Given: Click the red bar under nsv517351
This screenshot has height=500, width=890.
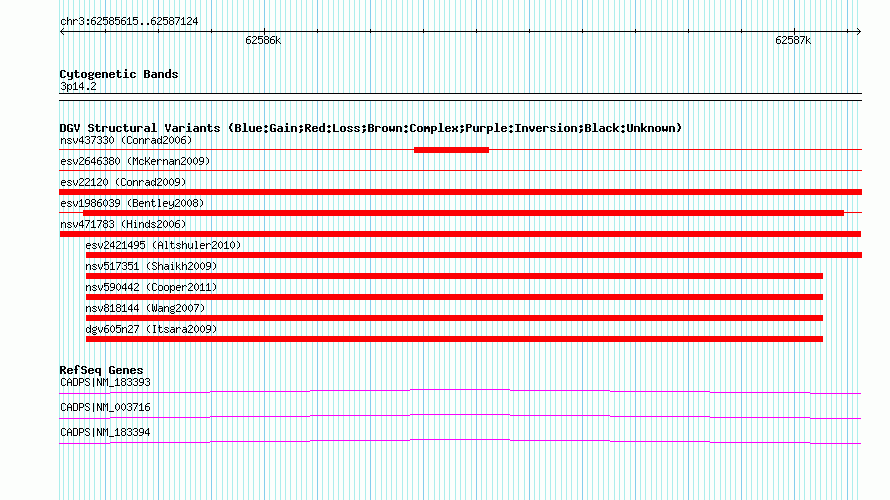Looking at the screenshot, I should click(x=454, y=276).
